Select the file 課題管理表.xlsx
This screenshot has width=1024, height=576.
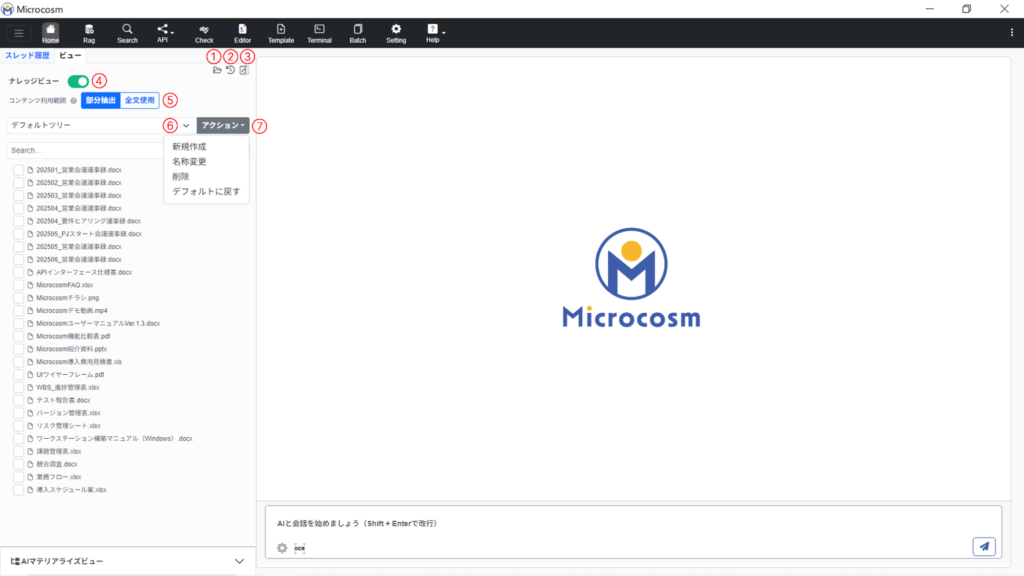[x=59, y=451]
